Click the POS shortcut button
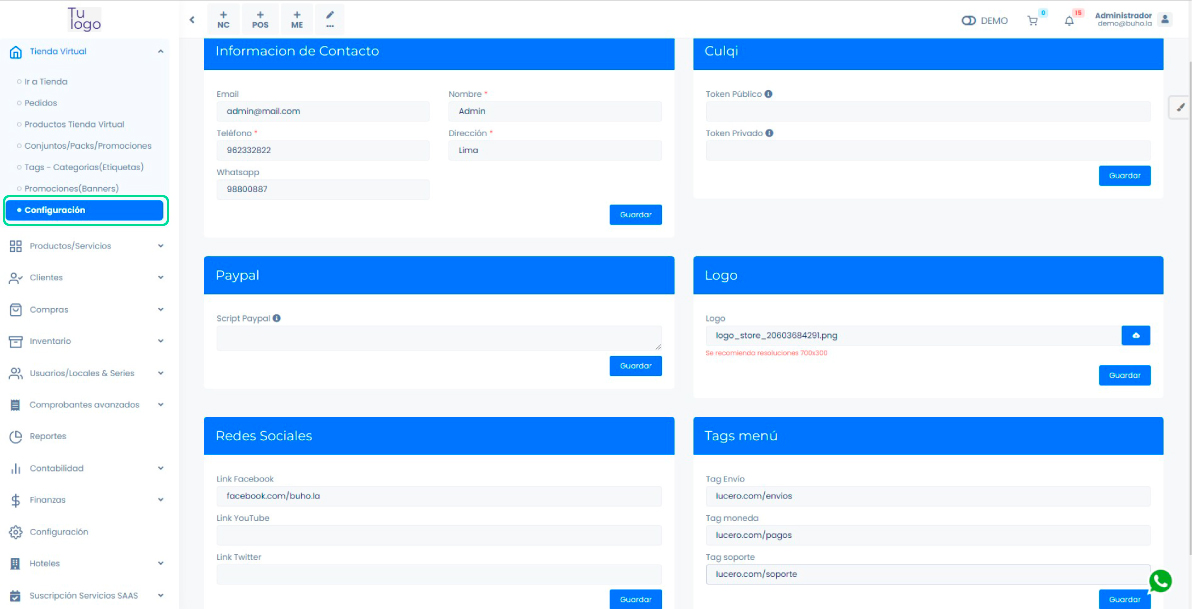This screenshot has width=1192, height=609. tap(260, 19)
